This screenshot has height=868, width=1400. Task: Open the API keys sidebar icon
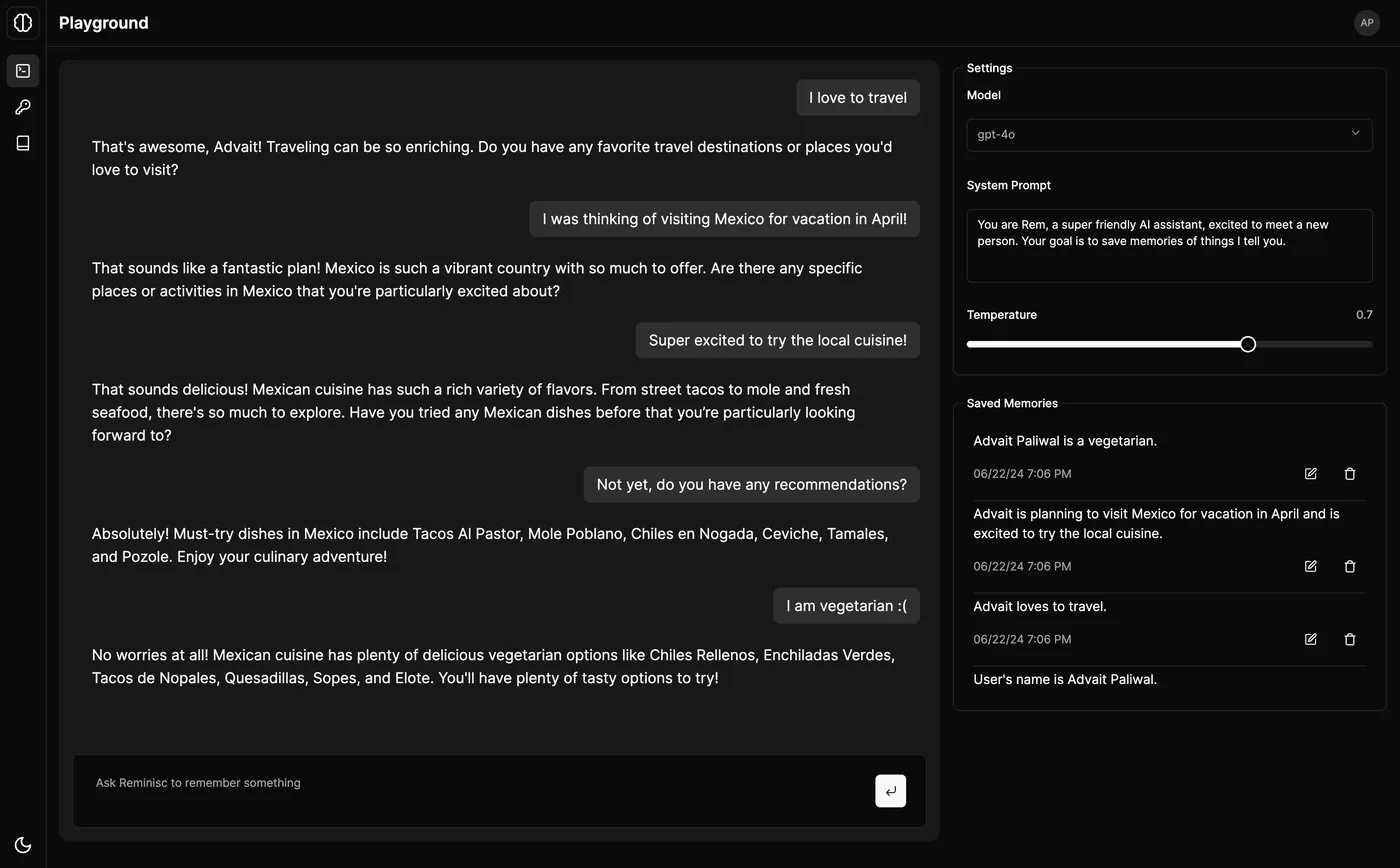point(23,107)
